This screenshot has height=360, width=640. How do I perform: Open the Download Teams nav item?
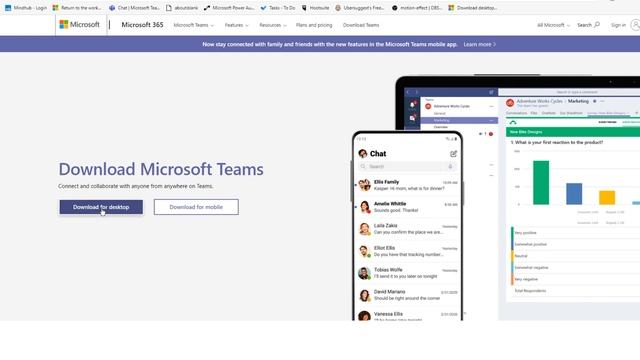(x=361, y=25)
